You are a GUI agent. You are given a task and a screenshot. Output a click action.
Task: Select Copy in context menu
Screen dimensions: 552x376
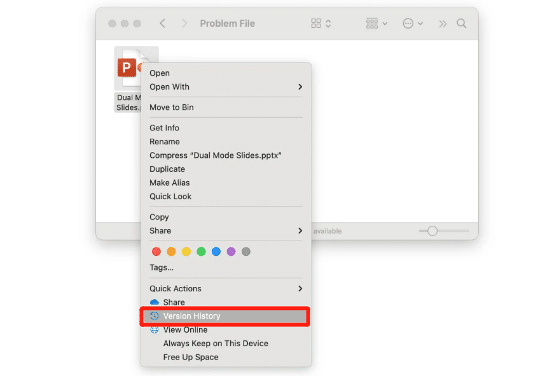click(226, 217)
